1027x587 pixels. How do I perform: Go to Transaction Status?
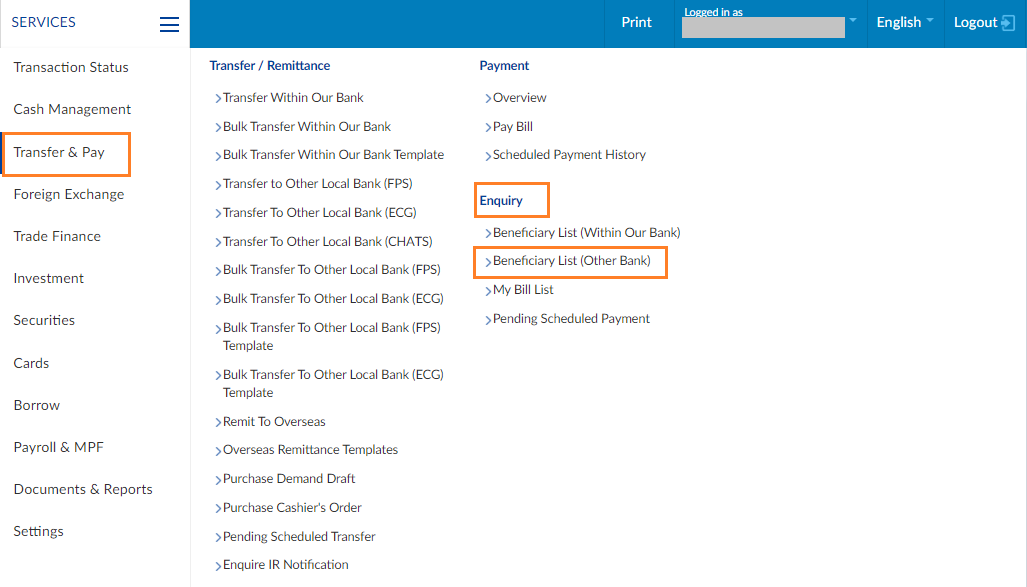click(71, 67)
